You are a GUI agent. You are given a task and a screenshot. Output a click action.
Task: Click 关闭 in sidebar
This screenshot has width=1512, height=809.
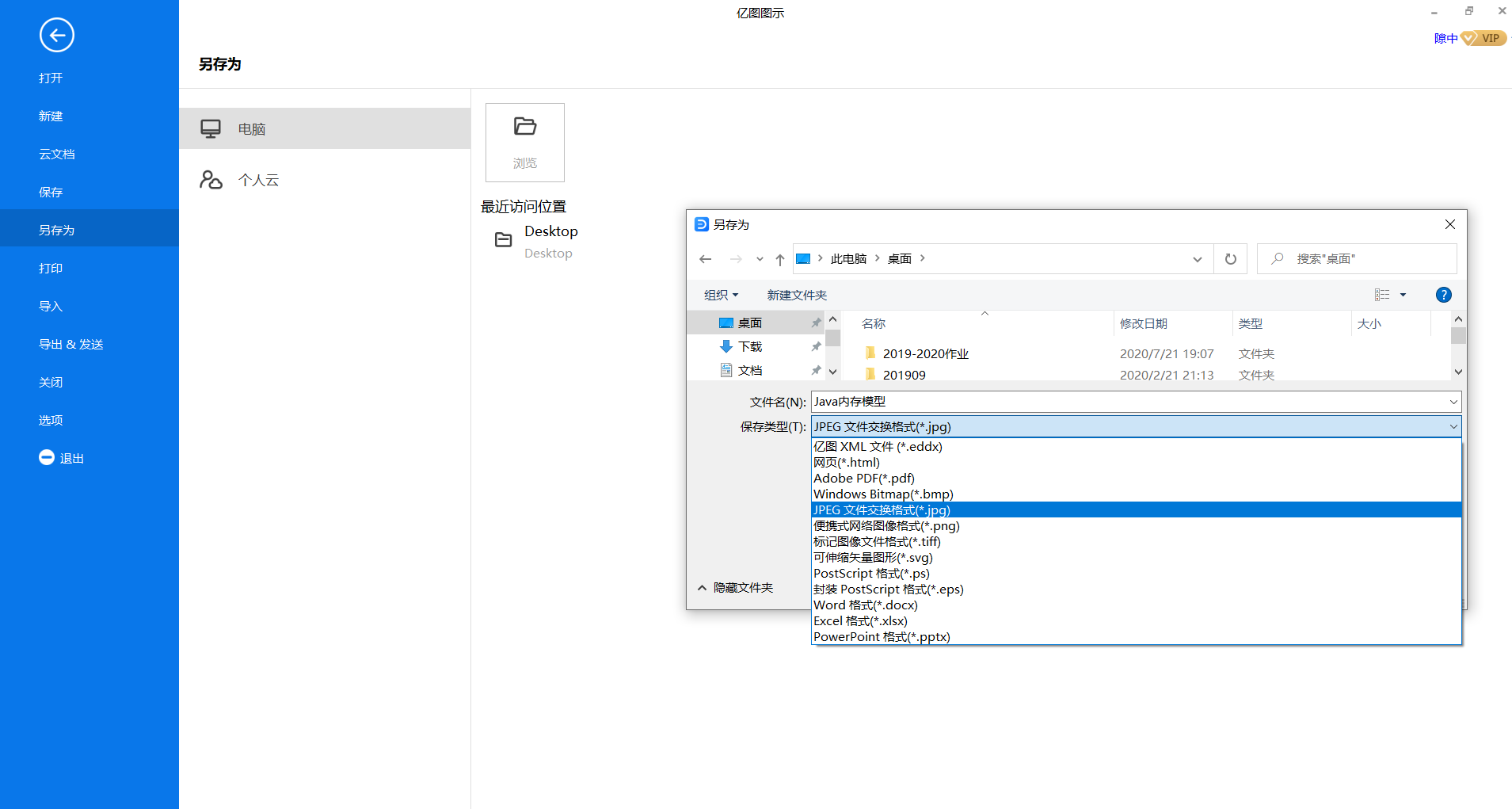click(x=90, y=382)
